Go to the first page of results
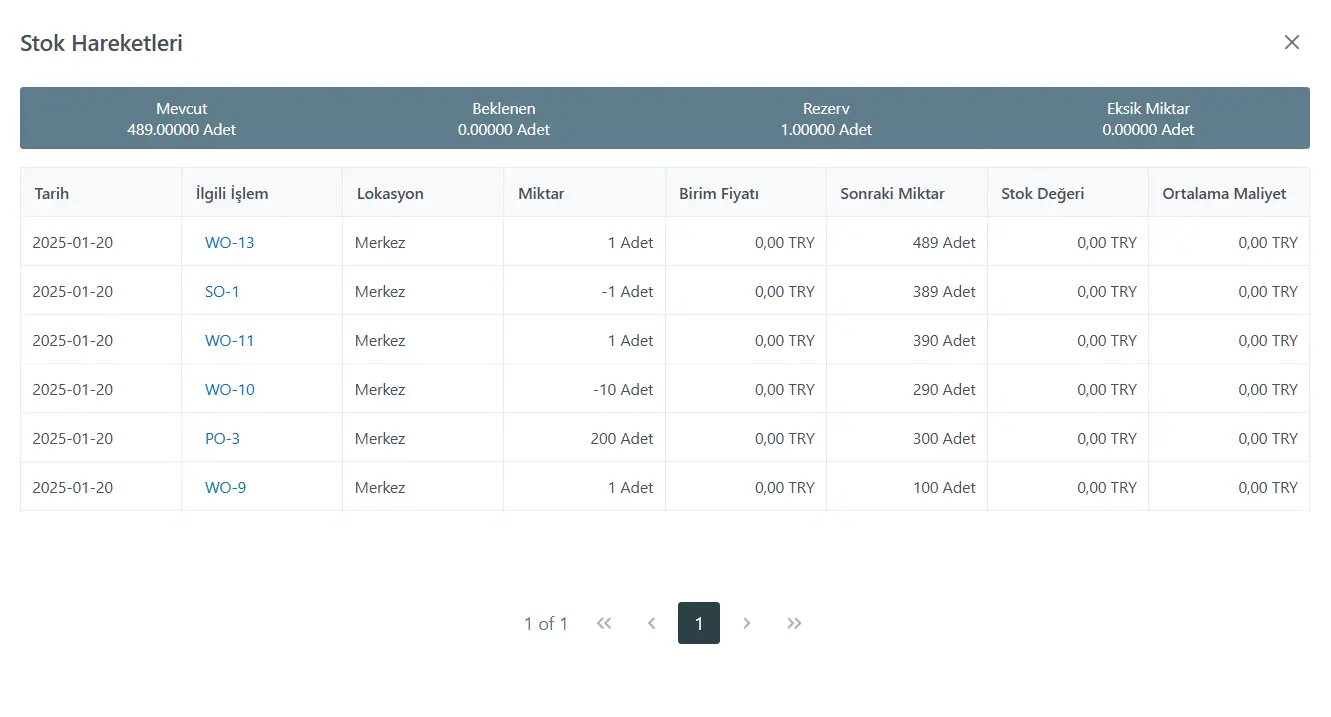Image resolution: width=1331 pixels, height=717 pixels. 604,623
